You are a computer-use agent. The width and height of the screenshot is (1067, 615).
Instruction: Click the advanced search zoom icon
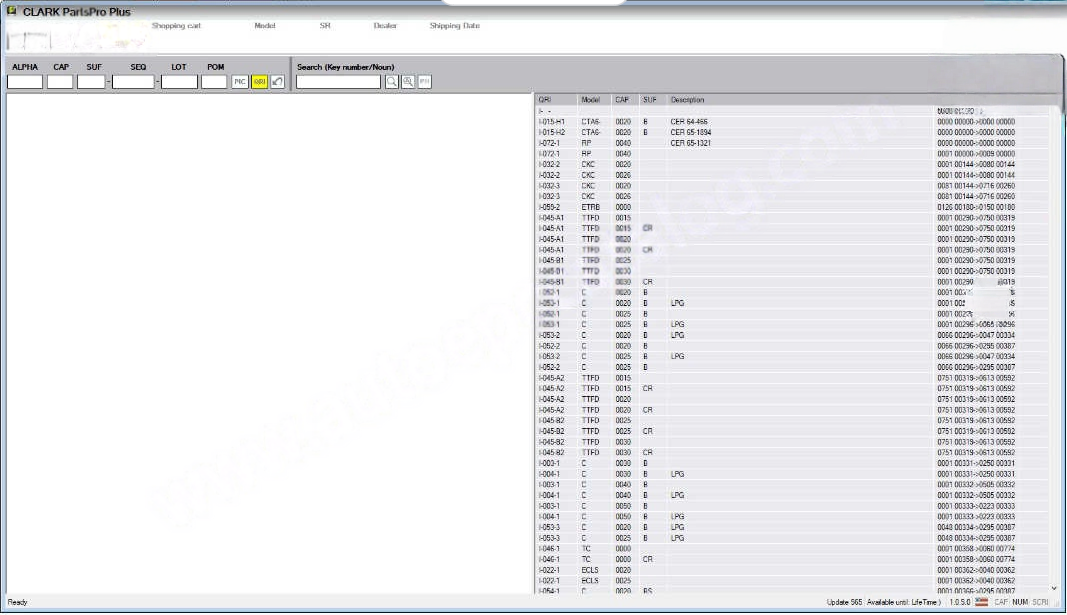tap(408, 82)
